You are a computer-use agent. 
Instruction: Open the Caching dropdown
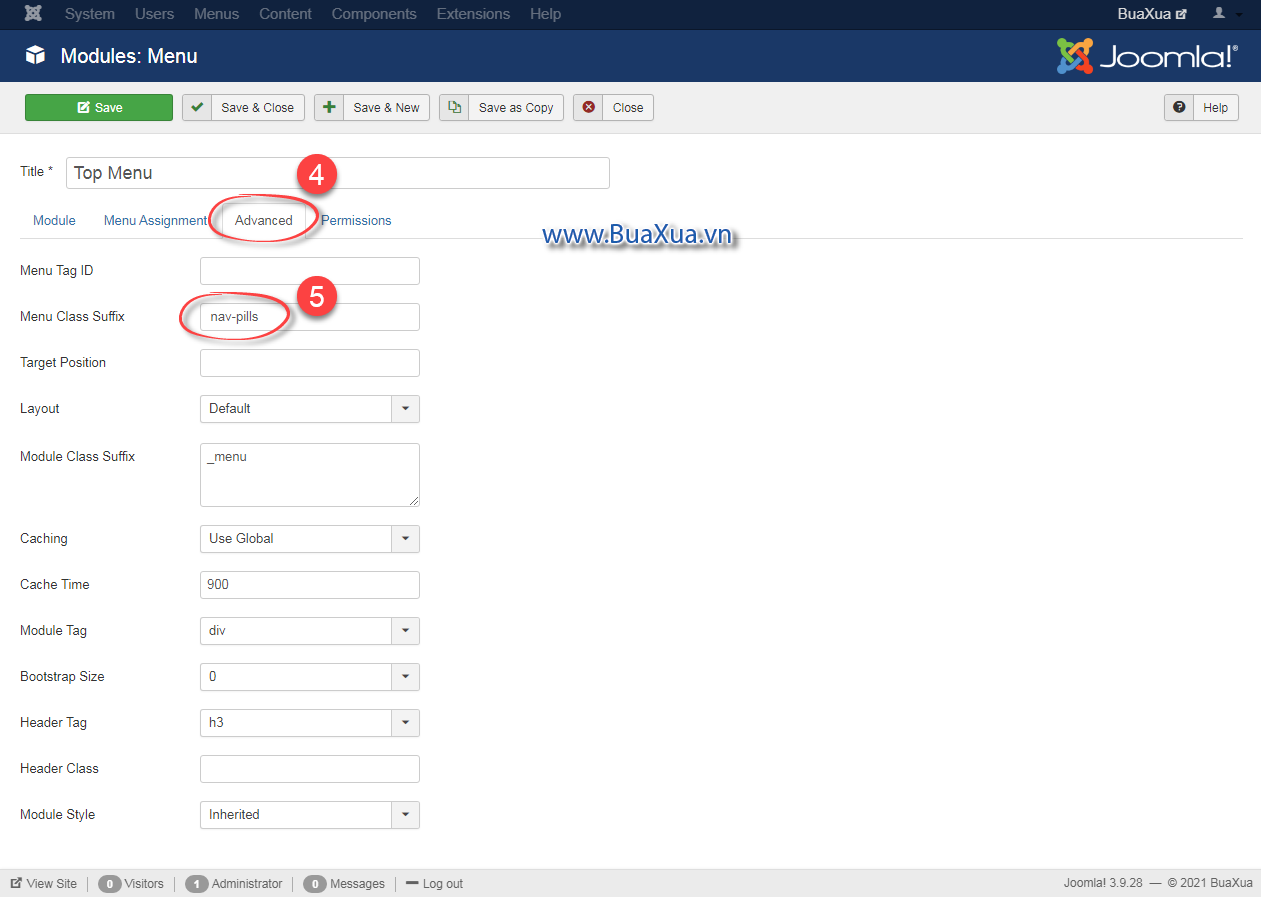tap(310, 538)
